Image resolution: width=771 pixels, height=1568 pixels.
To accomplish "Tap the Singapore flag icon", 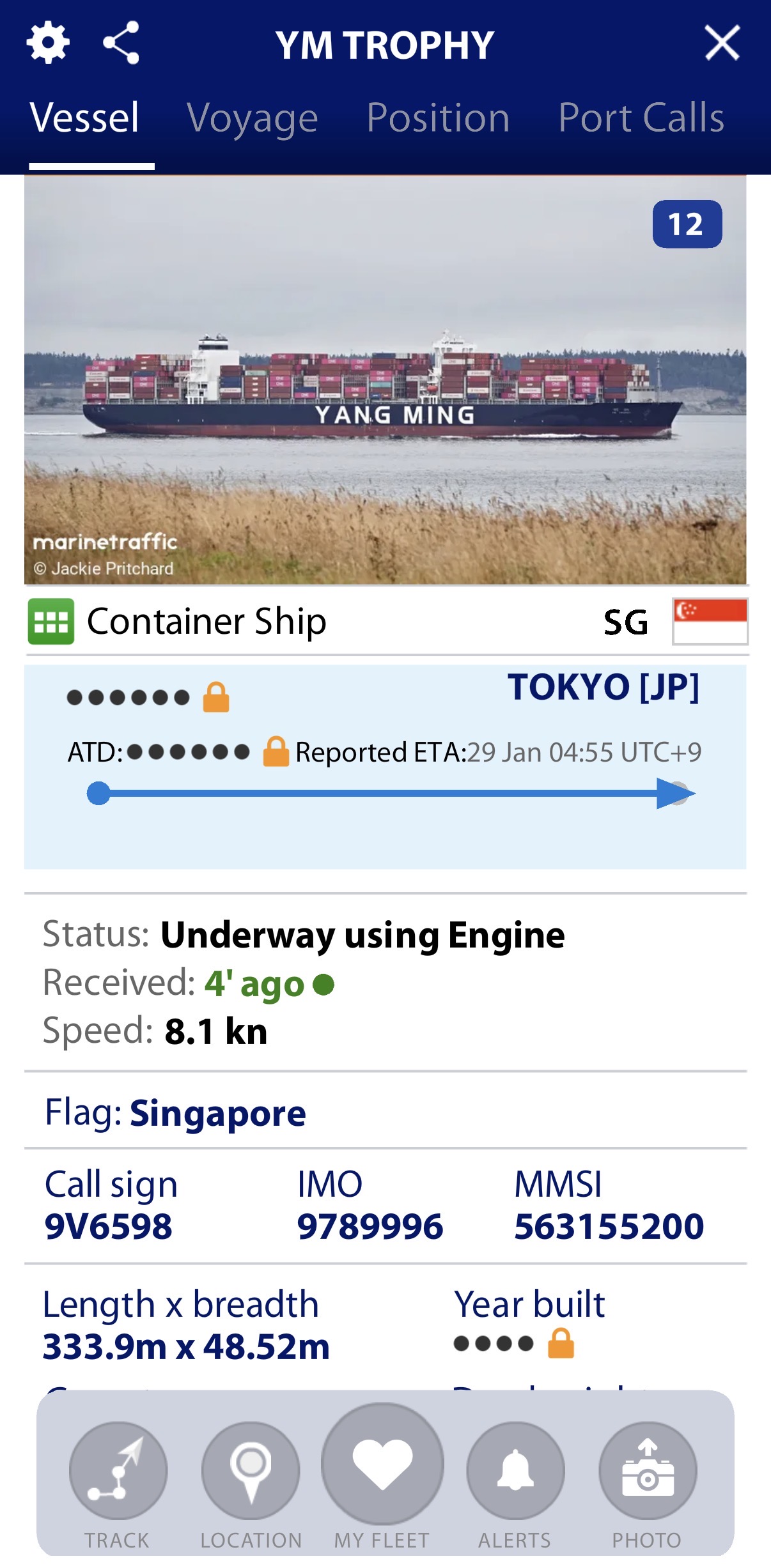I will coord(710,621).
